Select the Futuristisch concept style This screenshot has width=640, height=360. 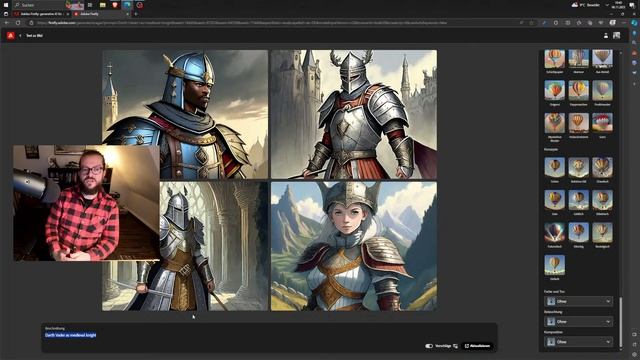pyautogui.click(x=554, y=233)
